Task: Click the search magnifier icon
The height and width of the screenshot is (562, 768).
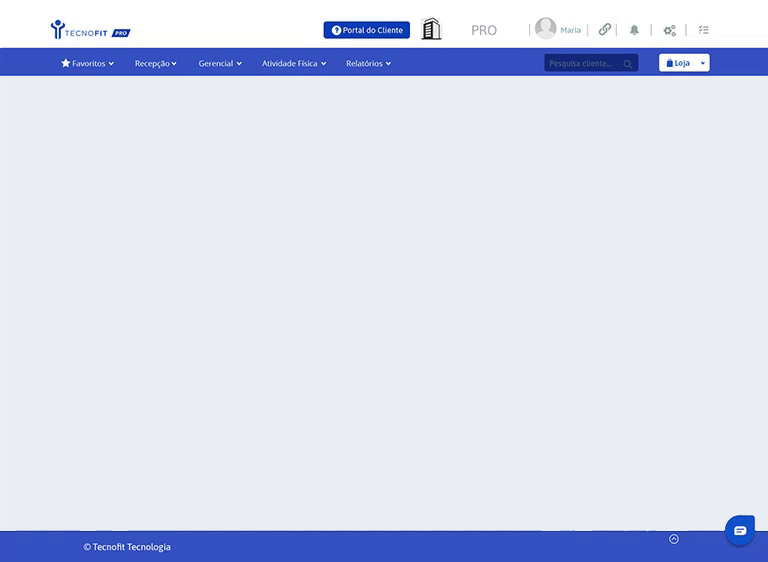Action: click(x=627, y=64)
